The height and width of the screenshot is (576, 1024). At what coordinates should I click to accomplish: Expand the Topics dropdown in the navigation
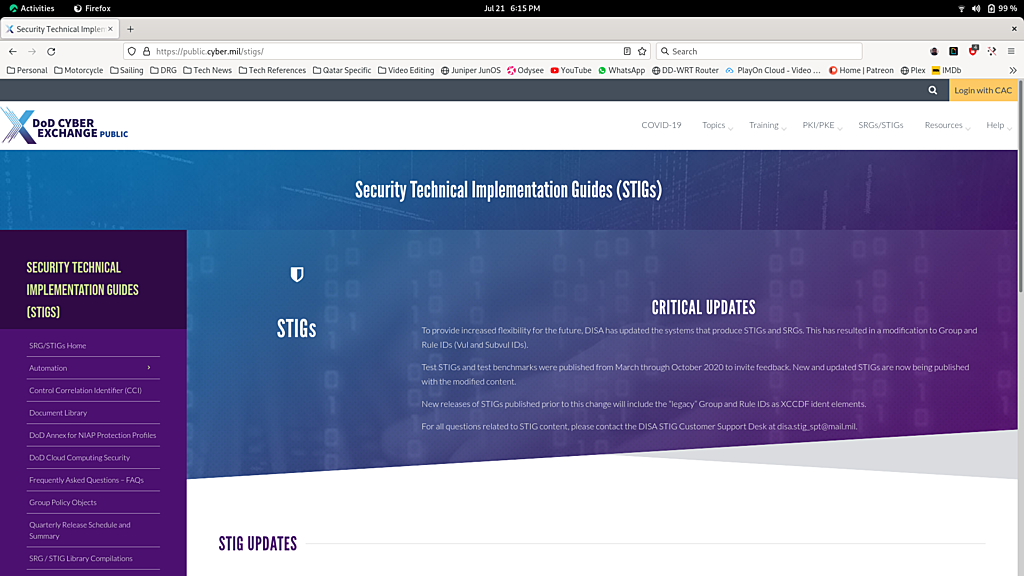point(712,125)
